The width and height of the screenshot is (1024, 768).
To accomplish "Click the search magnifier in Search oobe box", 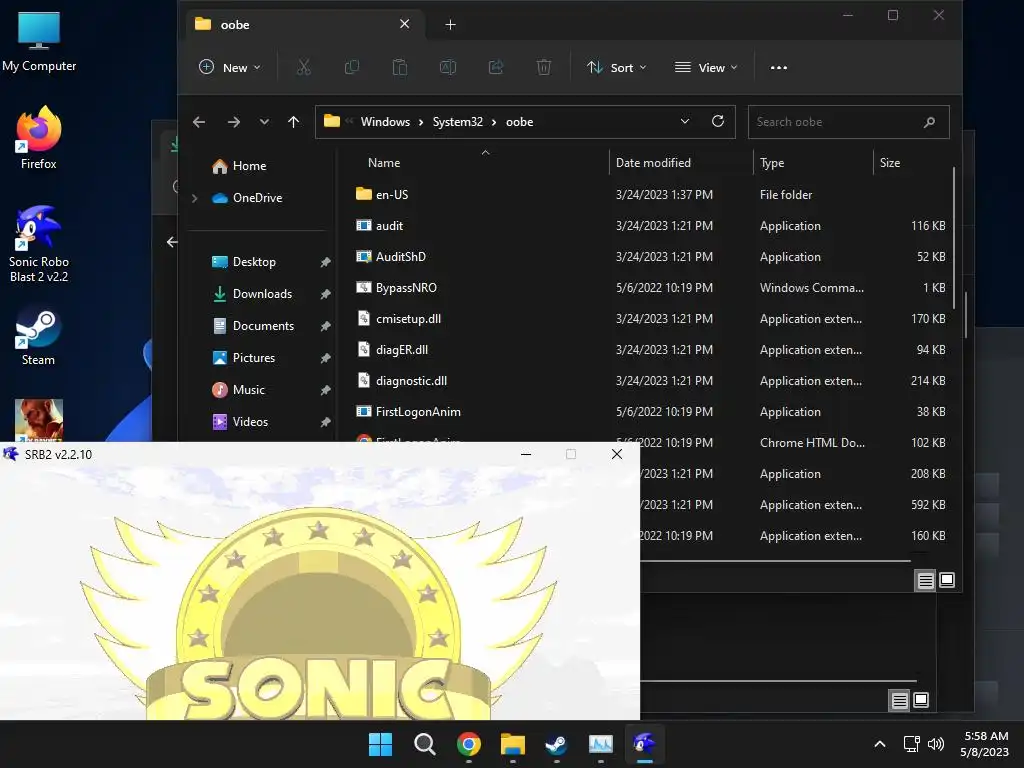I will coord(929,122).
